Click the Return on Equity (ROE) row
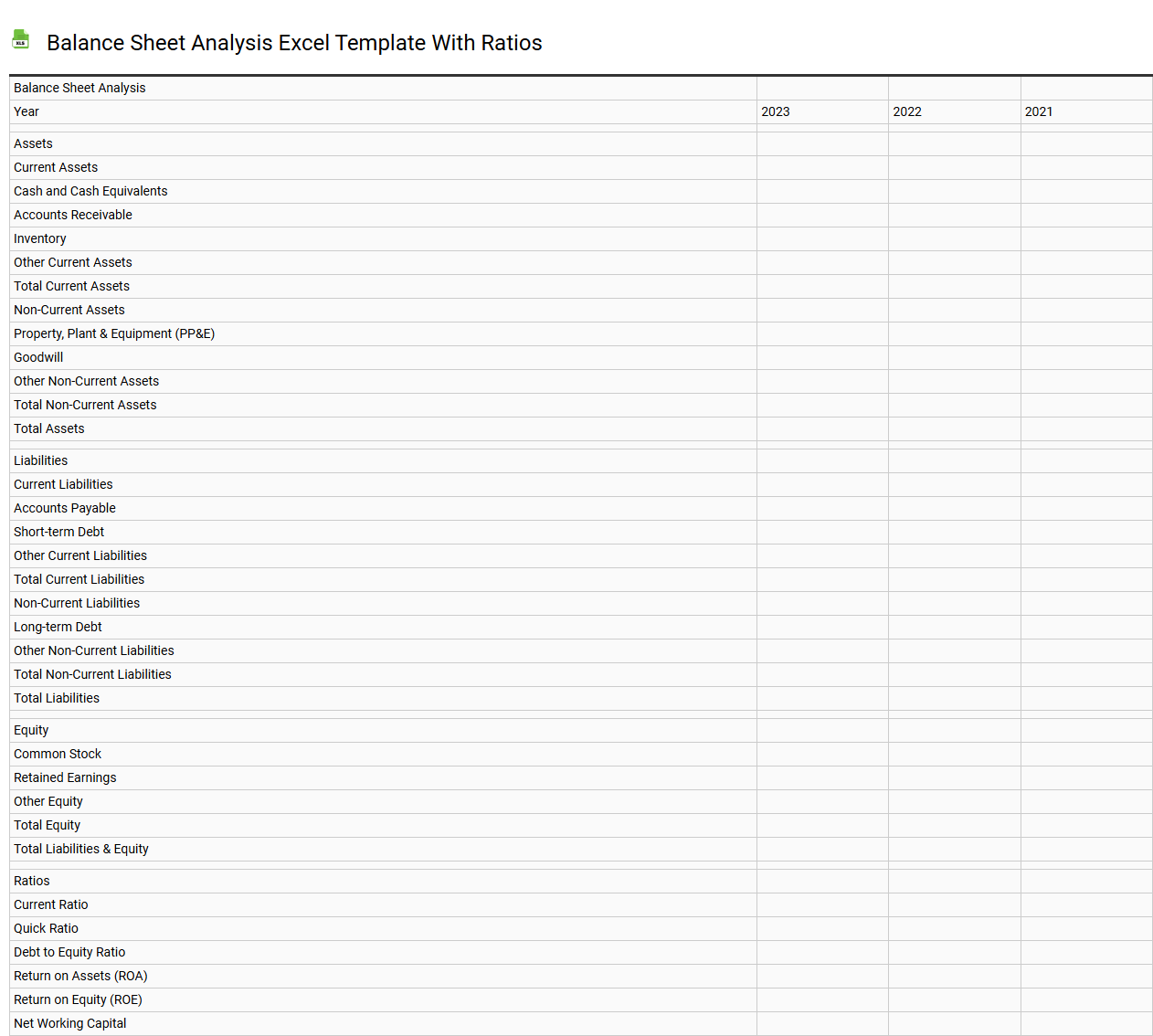 pyautogui.click(x=78, y=999)
